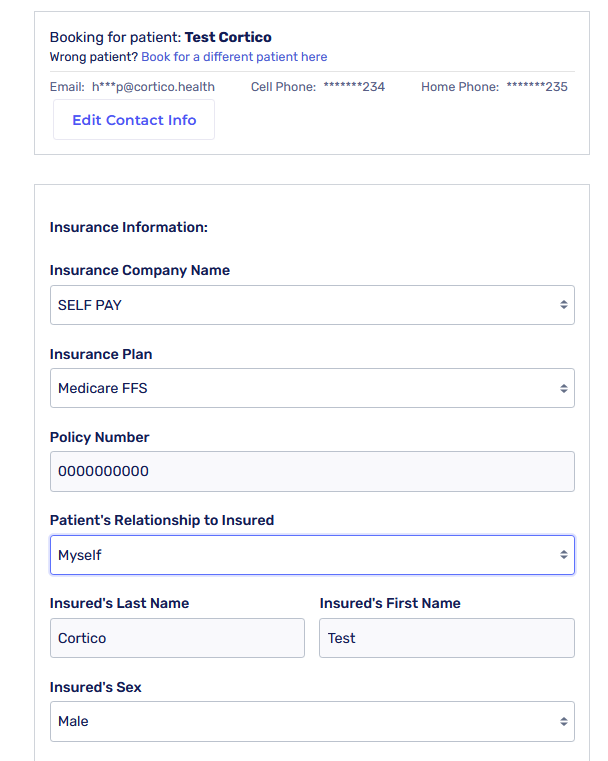Click the Edit Contact Info button
The image size is (608, 761).
pos(134,120)
